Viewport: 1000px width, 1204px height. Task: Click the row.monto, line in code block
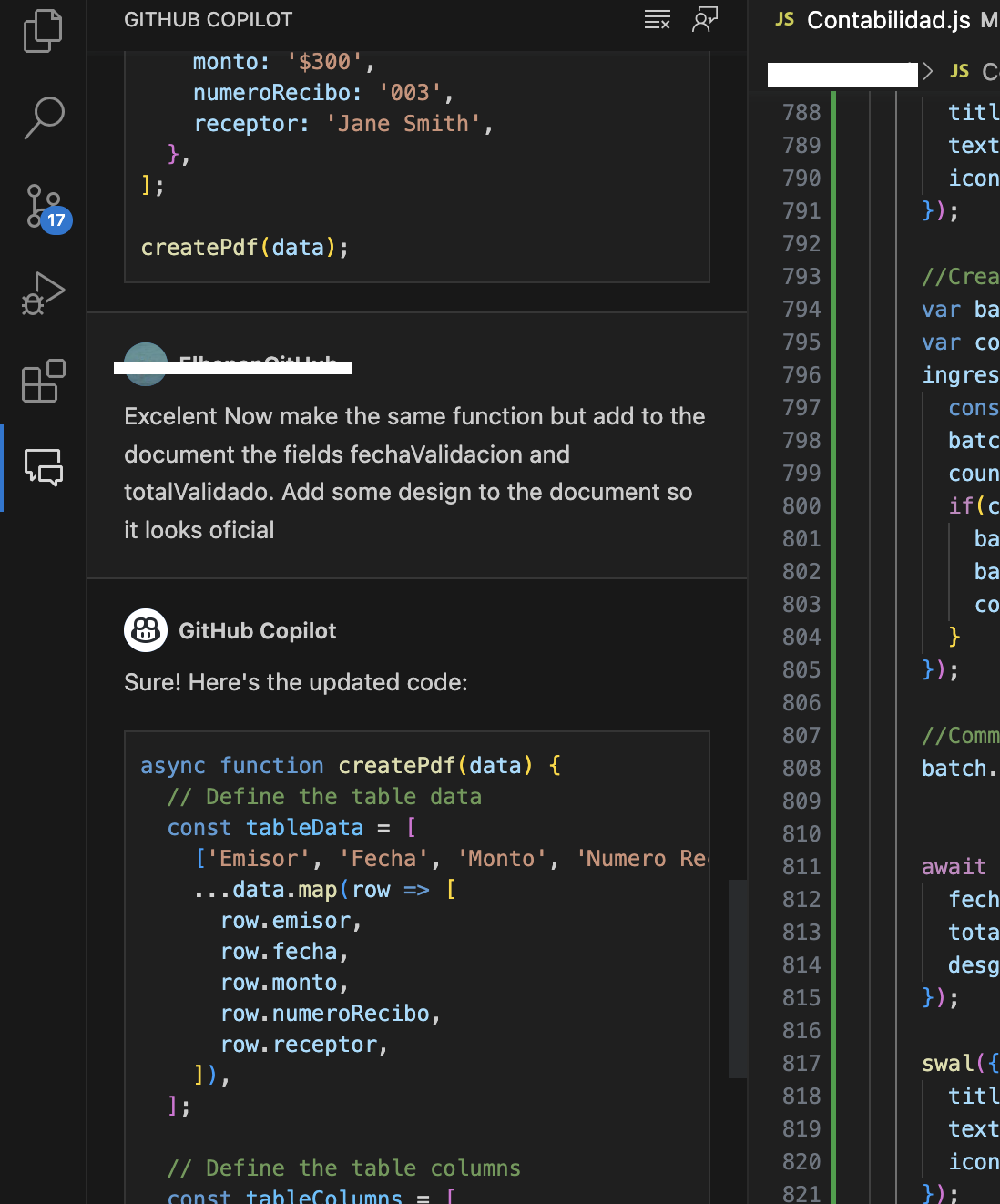[x=285, y=983]
